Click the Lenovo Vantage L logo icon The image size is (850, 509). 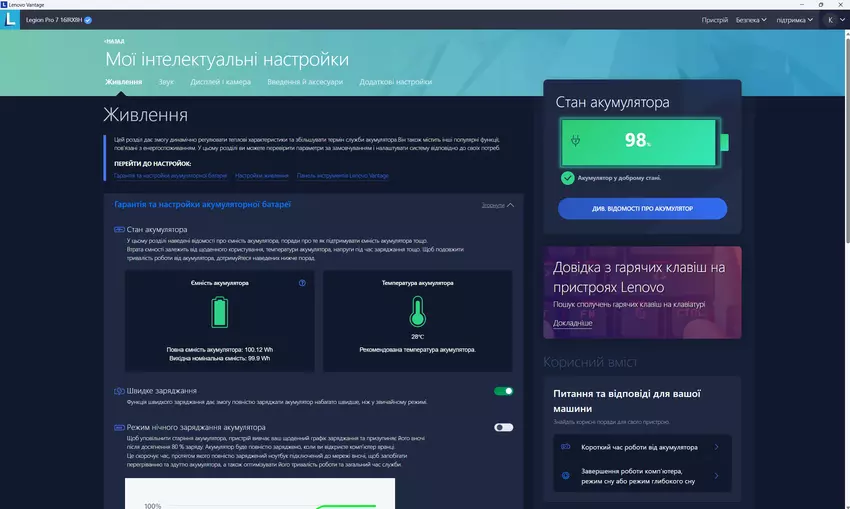[11, 19]
